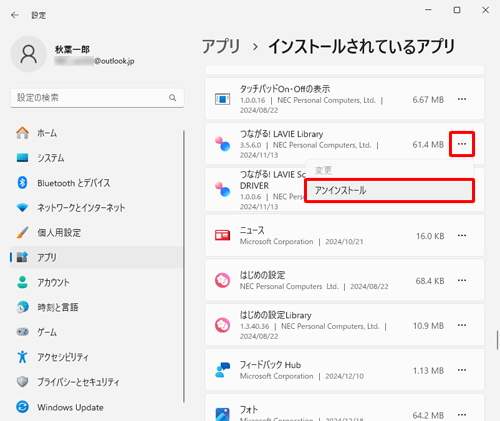Viewport: 500px width, 421px height.
Task: Open ネットワークとインターネット settings
Action: pos(97,208)
